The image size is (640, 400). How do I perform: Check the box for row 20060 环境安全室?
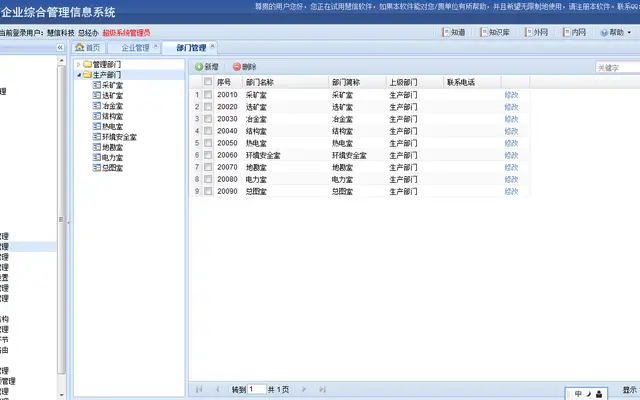(208, 155)
